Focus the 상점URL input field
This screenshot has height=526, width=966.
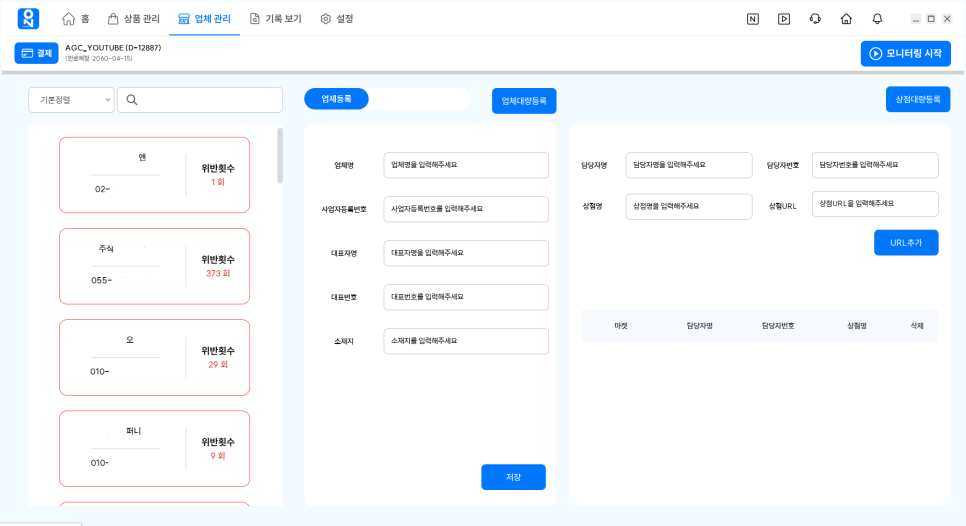875,204
